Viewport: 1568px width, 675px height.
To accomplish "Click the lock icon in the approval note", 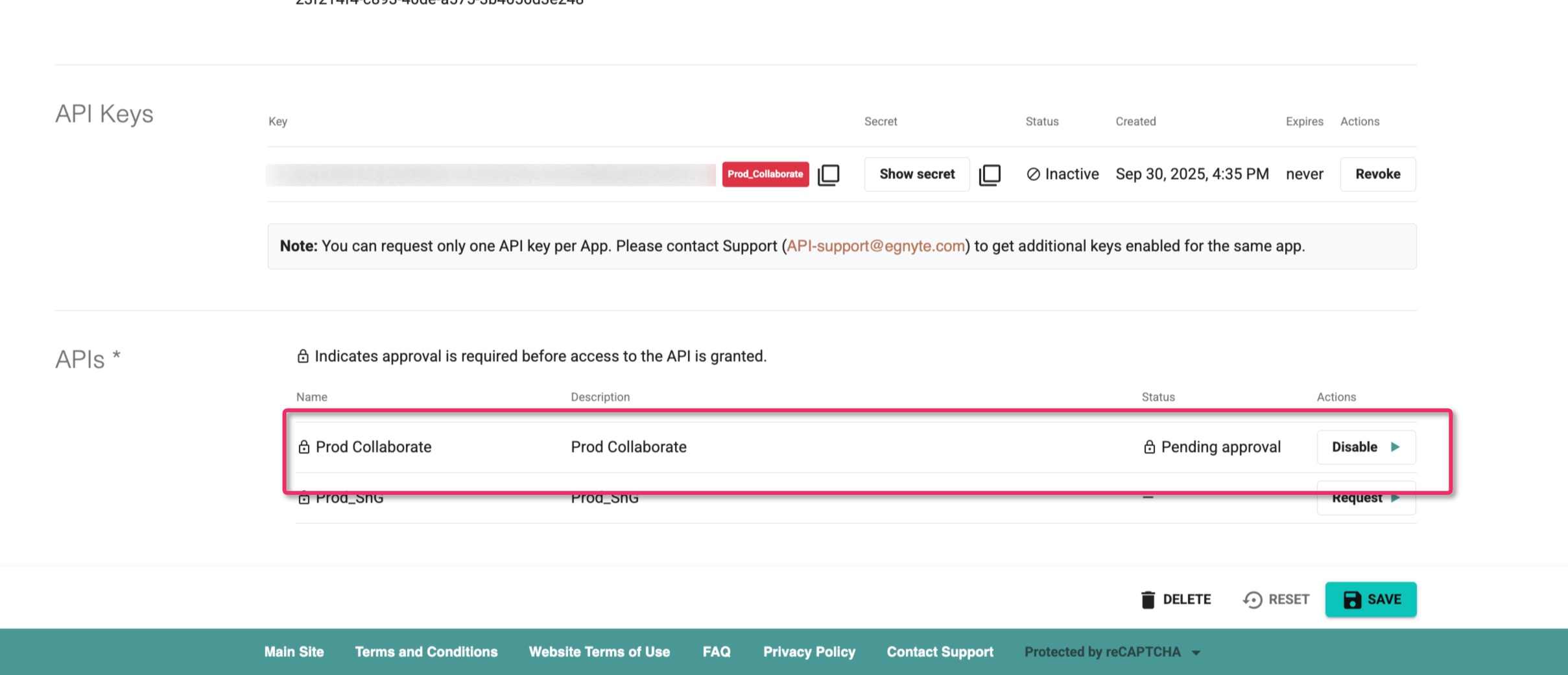I will (303, 356).
